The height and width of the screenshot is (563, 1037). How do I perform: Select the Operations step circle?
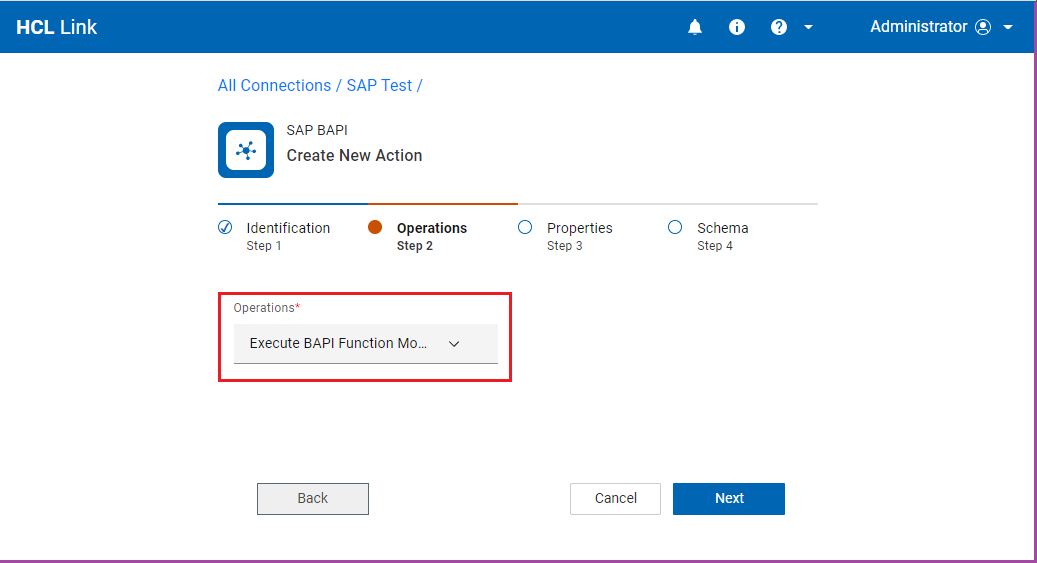click(x=375, y=227)
